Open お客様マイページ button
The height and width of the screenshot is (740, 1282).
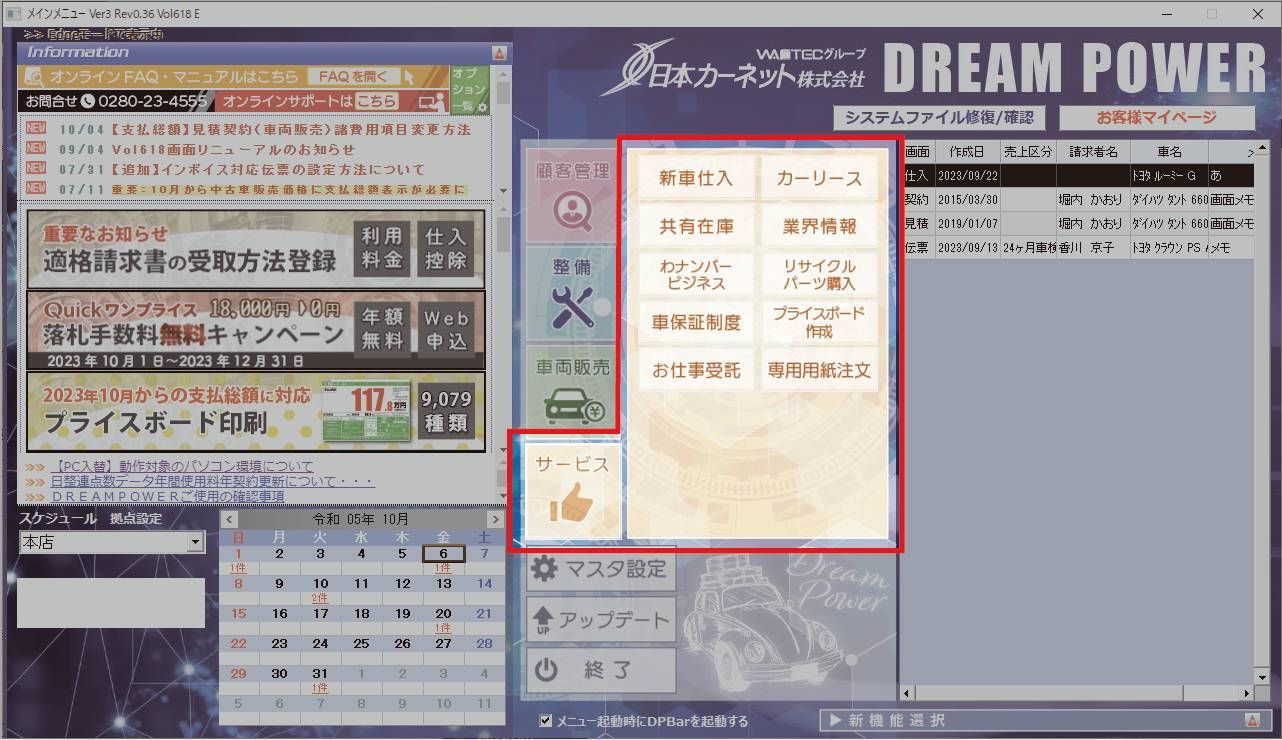[1157, 117]
